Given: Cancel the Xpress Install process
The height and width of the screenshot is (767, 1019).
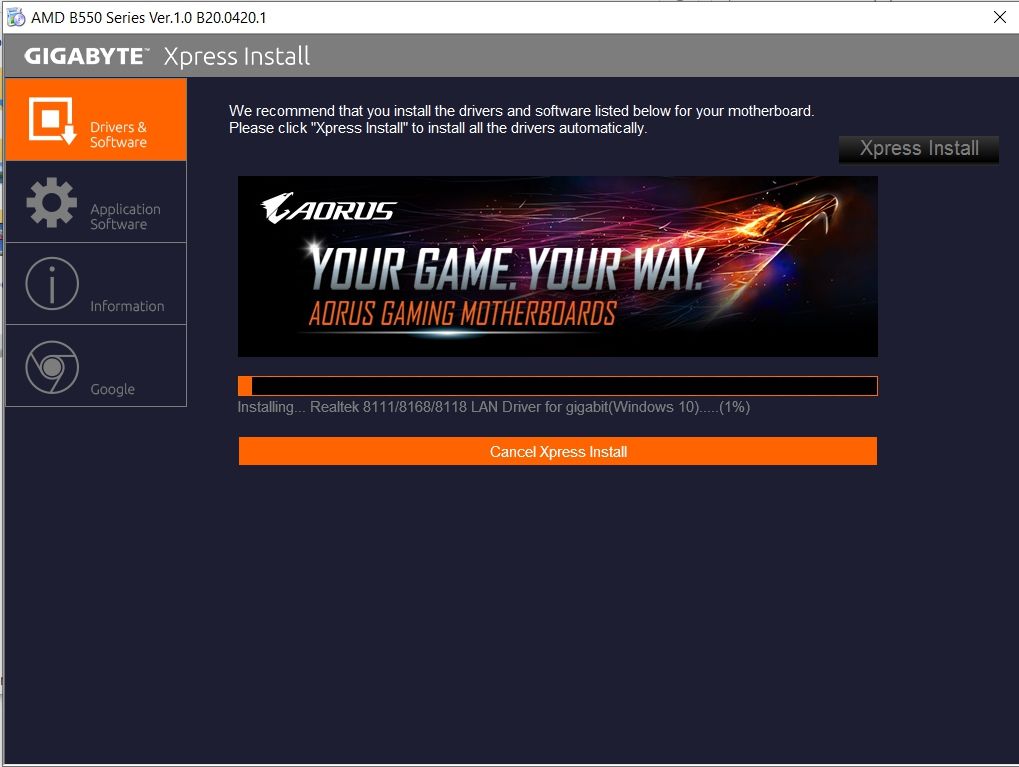Looking at the screenshot, I should [x=558, y=451].
